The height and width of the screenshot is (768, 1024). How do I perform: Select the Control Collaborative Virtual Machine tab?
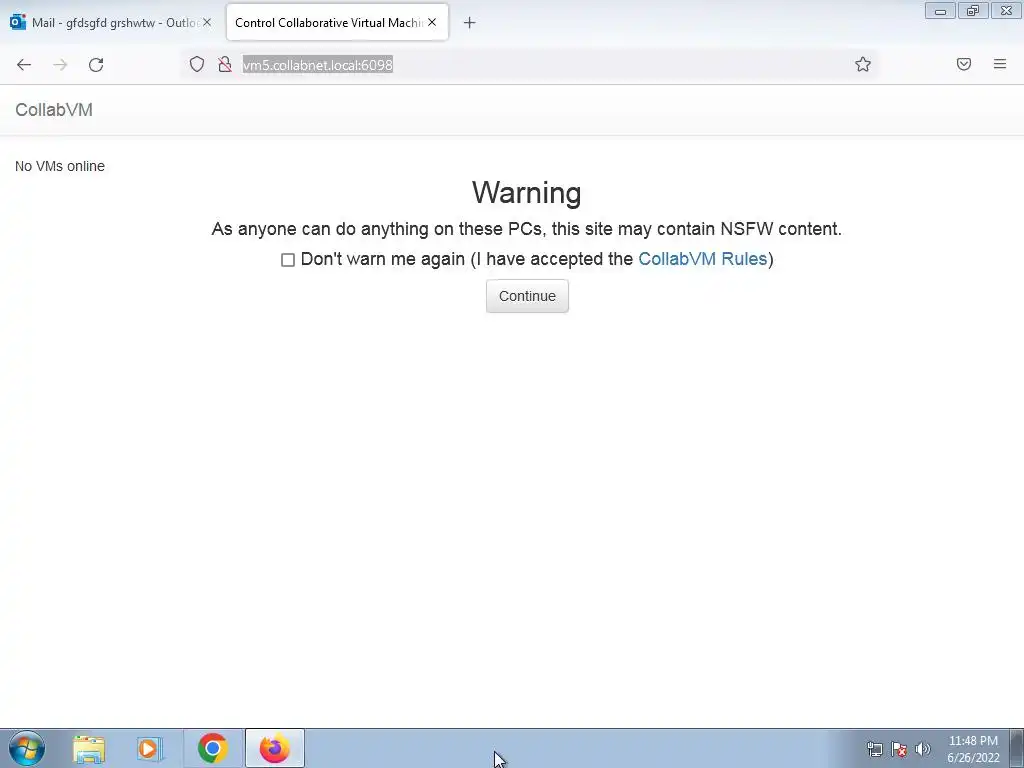[337, 22]
